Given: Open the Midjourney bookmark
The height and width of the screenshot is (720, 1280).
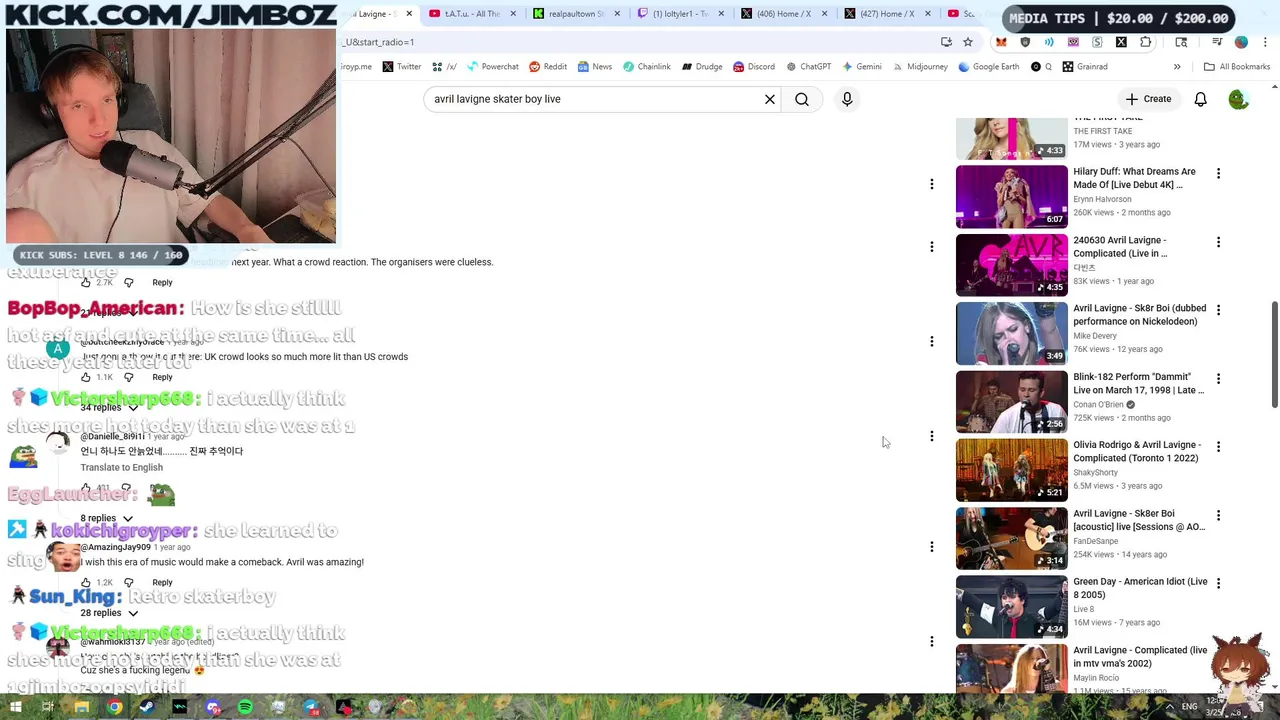Looking at the screenshot, I should (x=919, y=67).
